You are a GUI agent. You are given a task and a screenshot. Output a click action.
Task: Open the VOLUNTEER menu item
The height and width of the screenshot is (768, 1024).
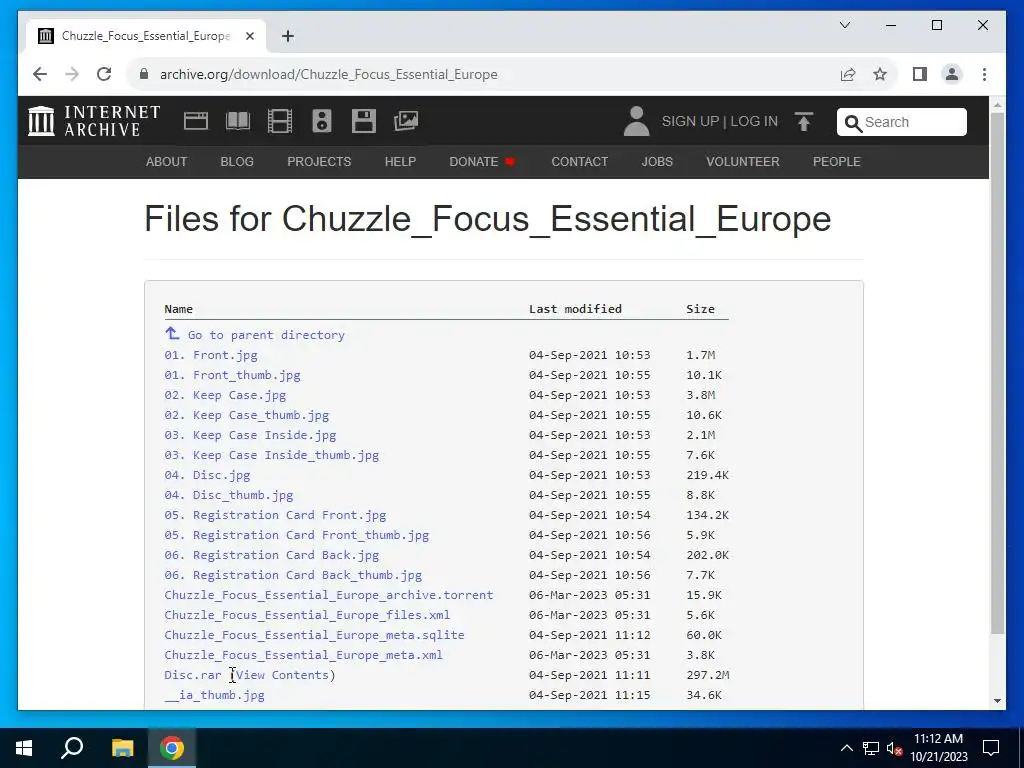[x=743, y=161]
